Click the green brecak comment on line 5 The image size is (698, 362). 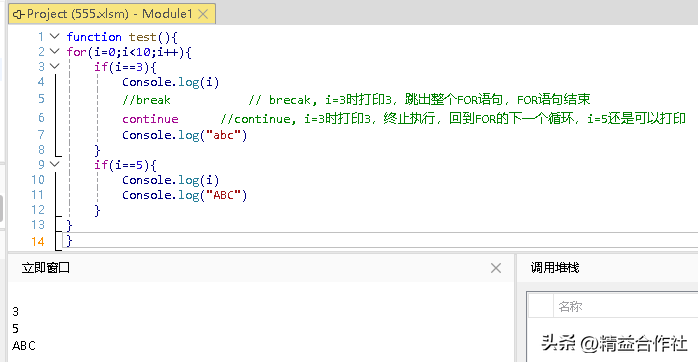tap(419, 99)
